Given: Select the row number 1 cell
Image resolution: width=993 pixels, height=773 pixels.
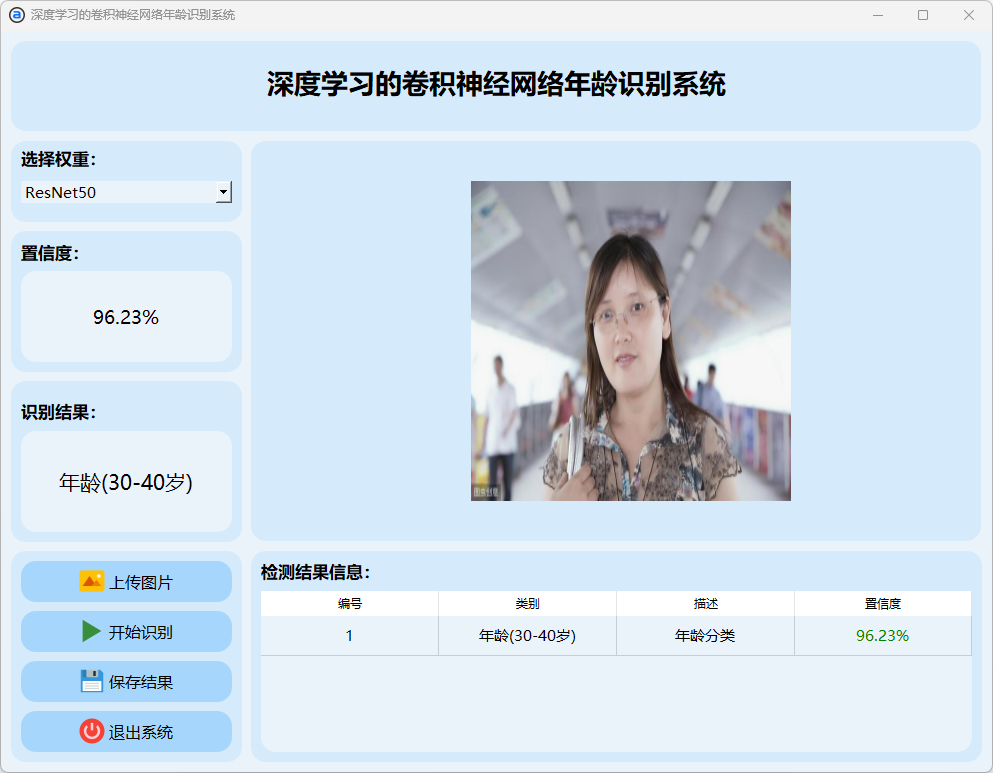Looking at the screenshot, I should pos(349,636).
